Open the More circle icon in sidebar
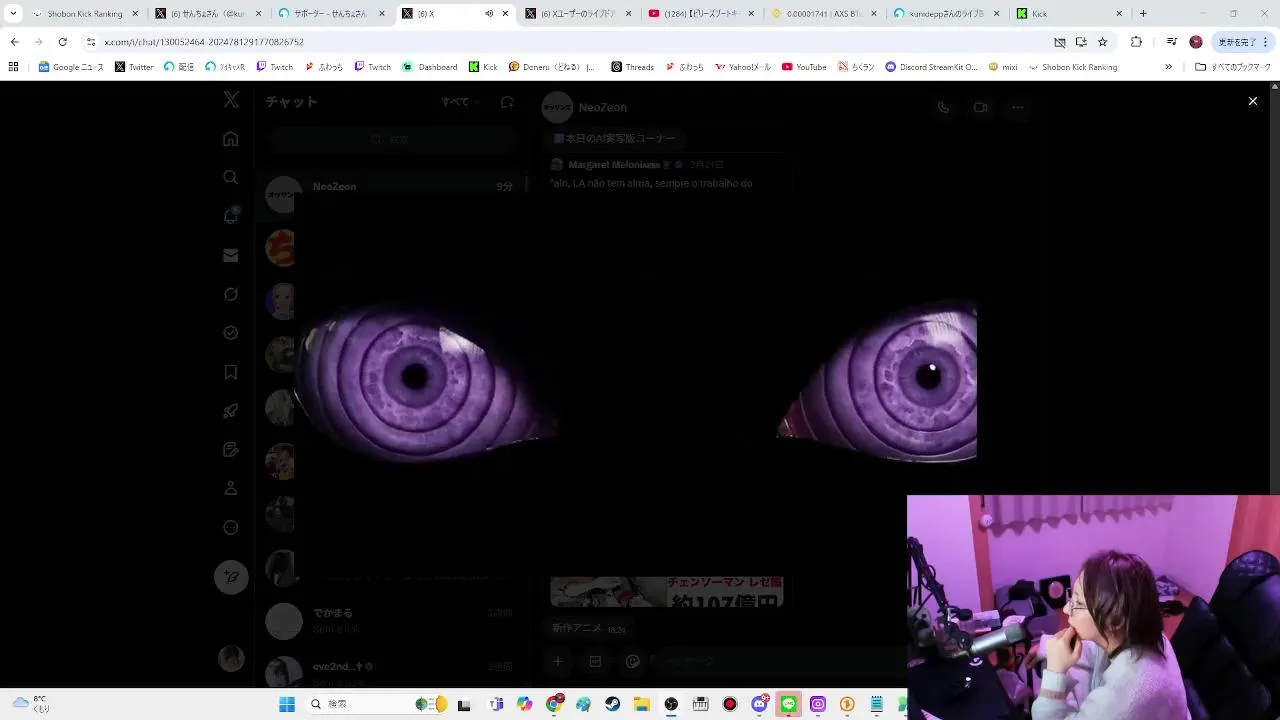 [x=231, y=527]
